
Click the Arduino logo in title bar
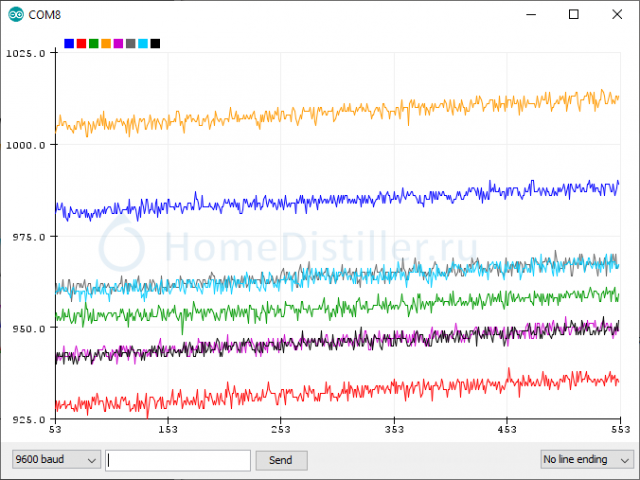click(x=16, y=15)
